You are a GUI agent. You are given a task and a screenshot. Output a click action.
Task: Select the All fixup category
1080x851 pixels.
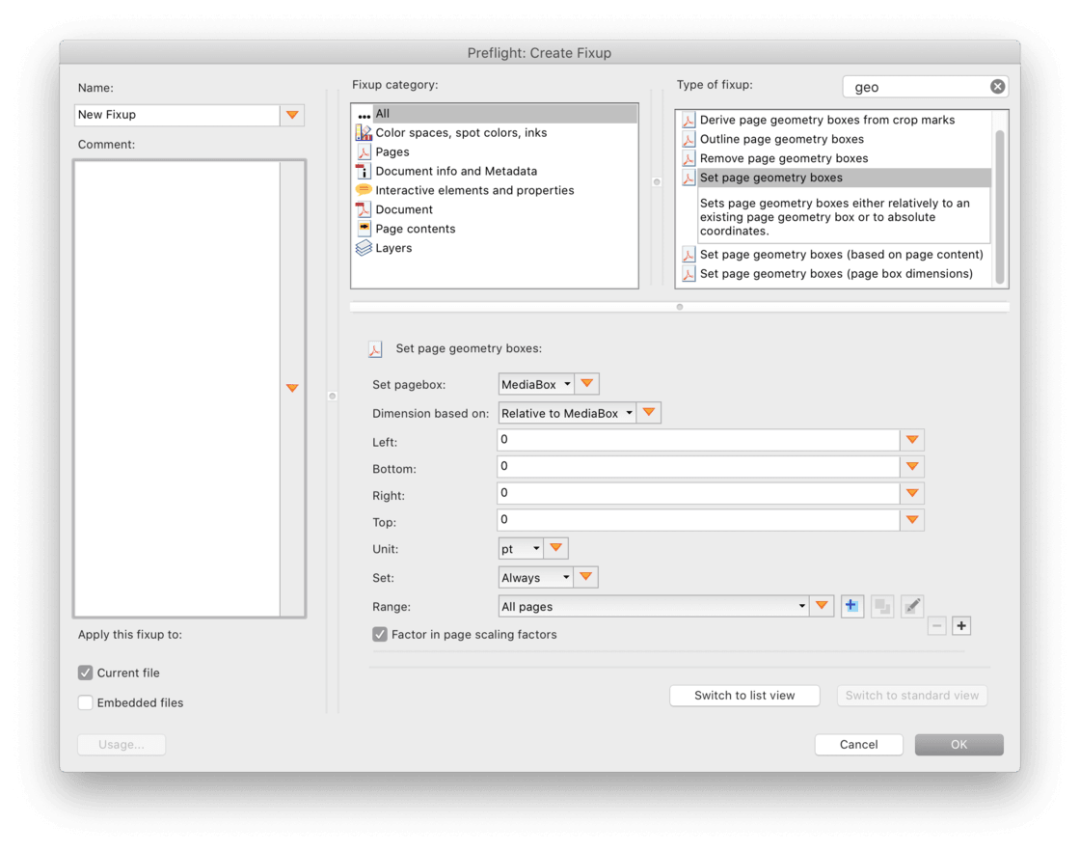point(495,114)
